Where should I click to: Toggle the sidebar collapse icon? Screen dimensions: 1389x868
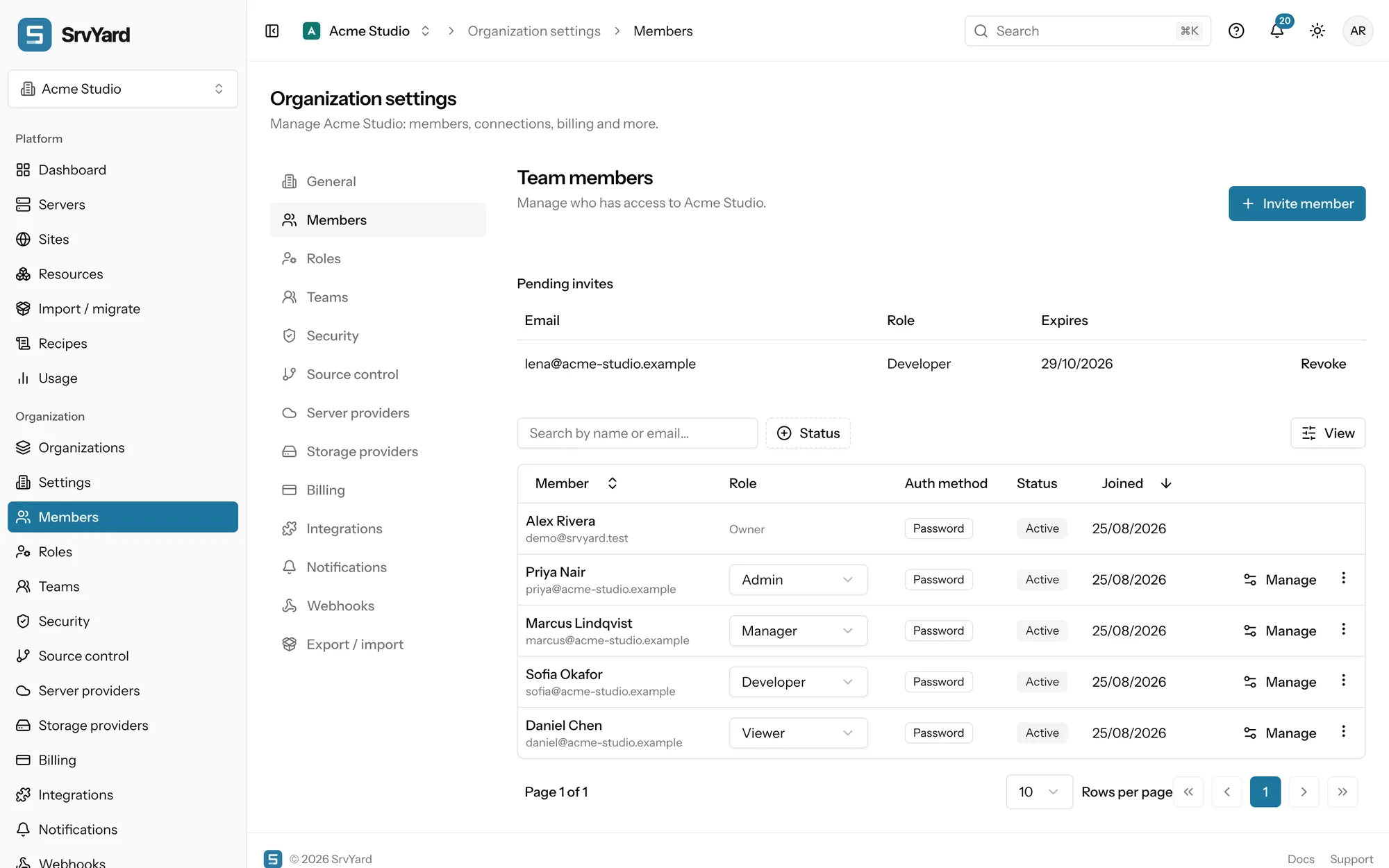[272, 31]
